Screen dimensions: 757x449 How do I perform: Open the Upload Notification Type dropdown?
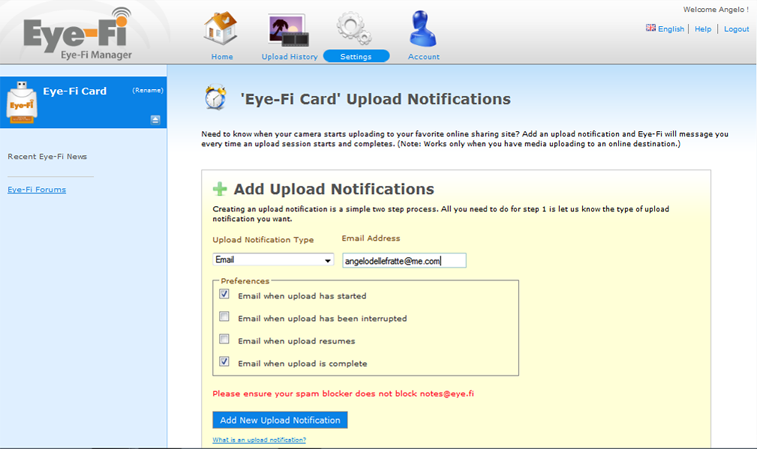click(x=273, y=260)
